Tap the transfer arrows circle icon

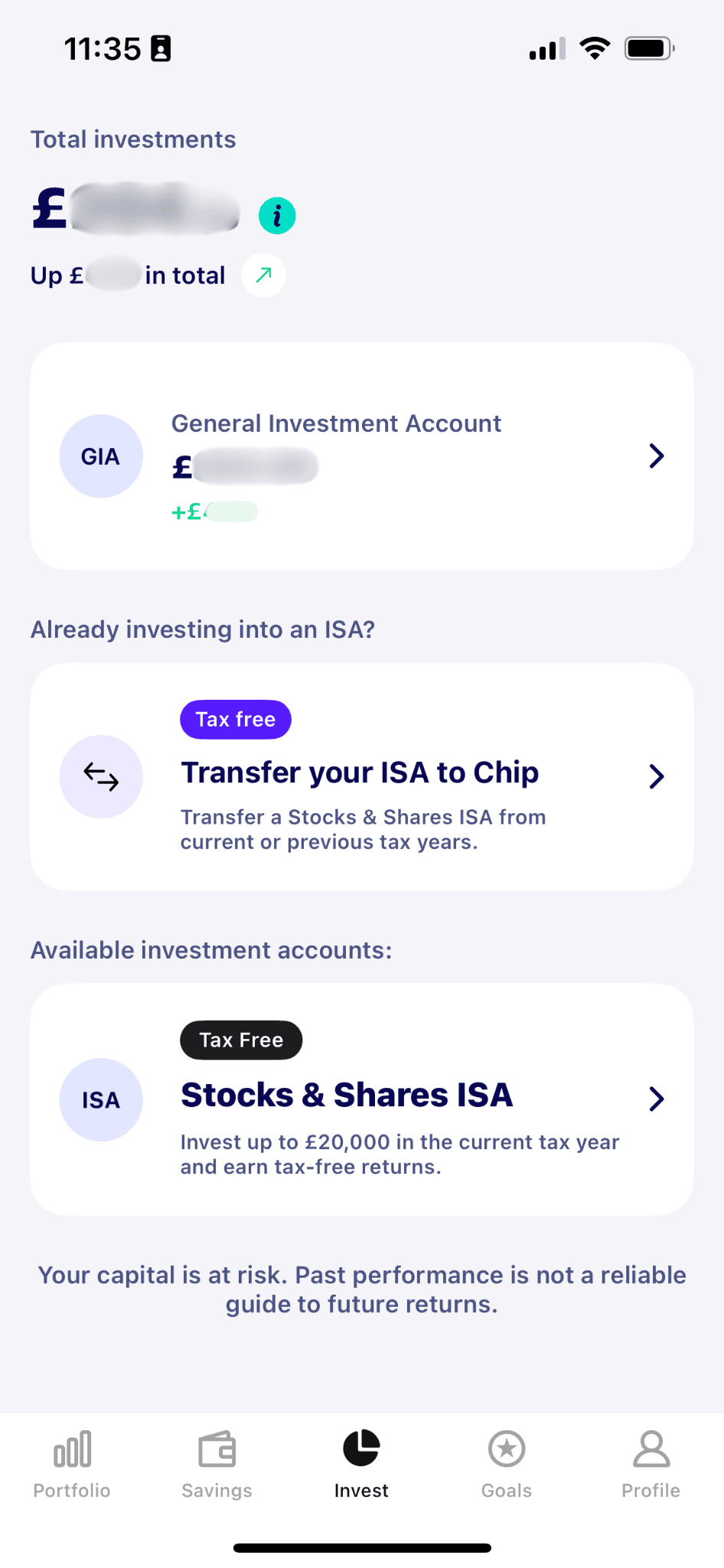(101, 776)
